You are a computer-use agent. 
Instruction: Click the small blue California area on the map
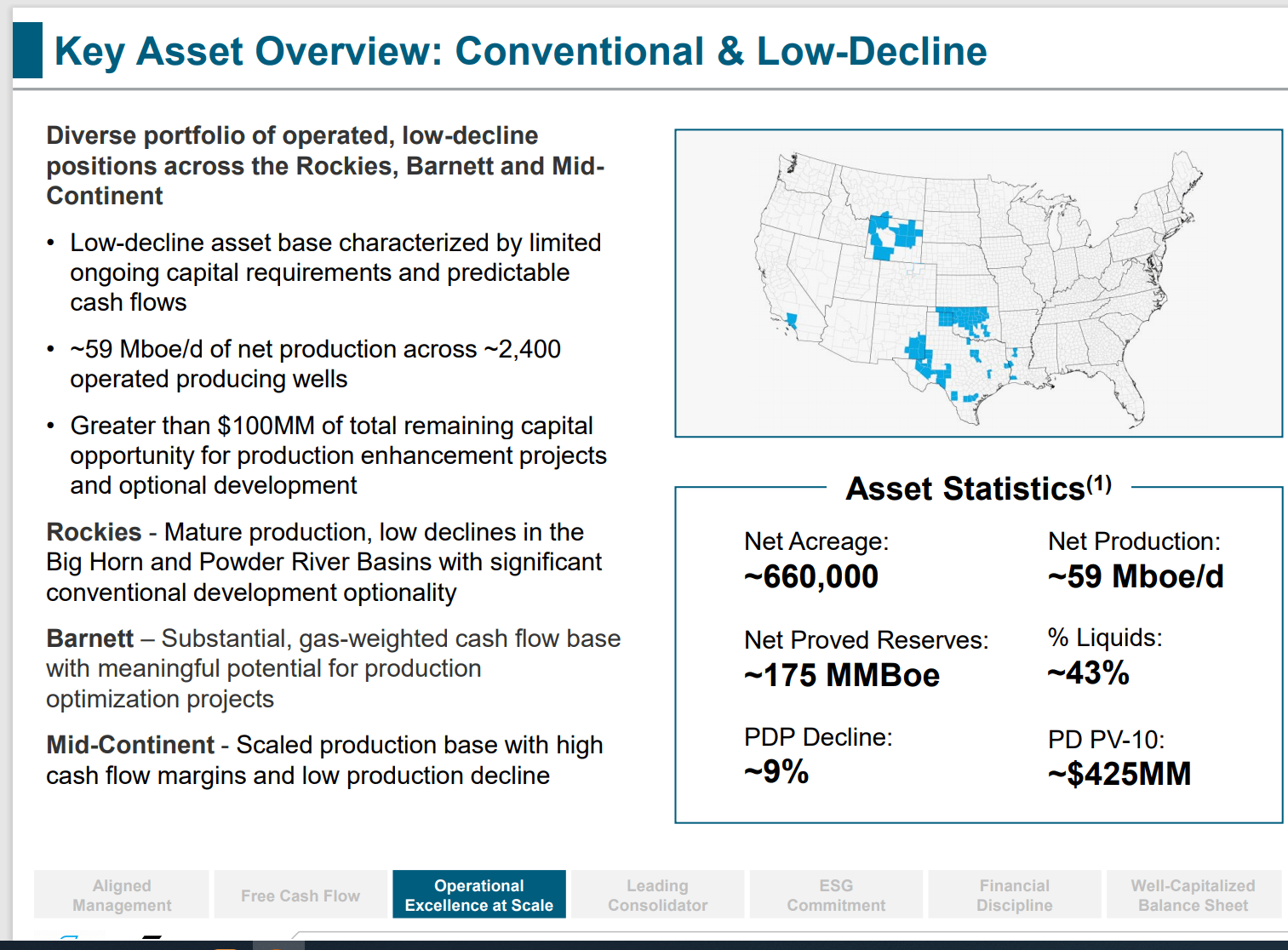[792, 322]
